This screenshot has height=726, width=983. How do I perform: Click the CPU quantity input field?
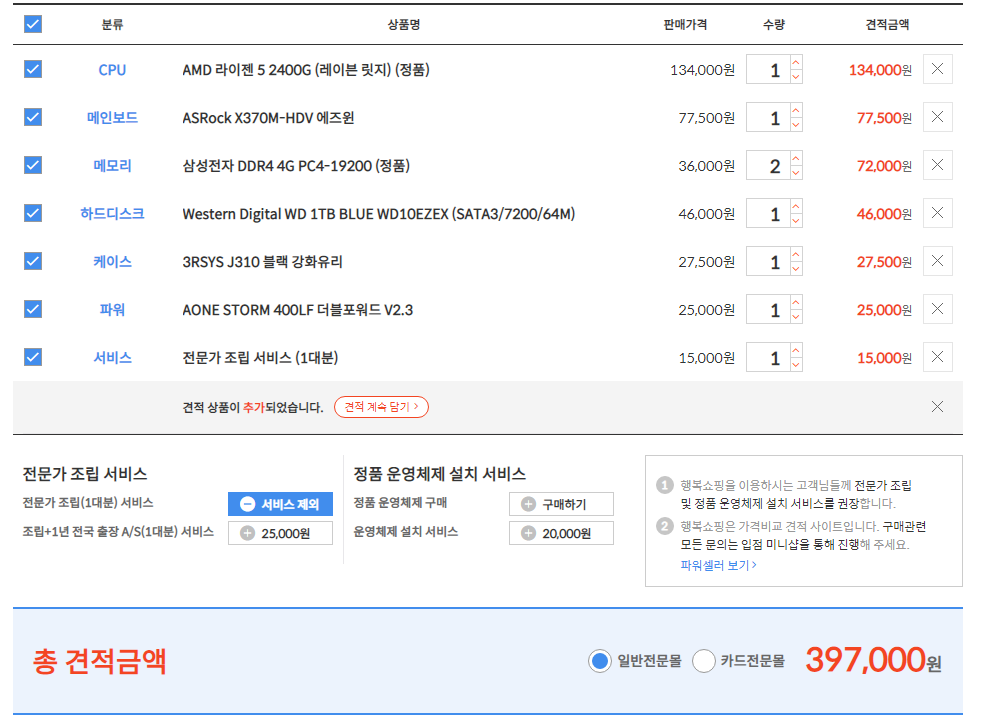(768, 70)
